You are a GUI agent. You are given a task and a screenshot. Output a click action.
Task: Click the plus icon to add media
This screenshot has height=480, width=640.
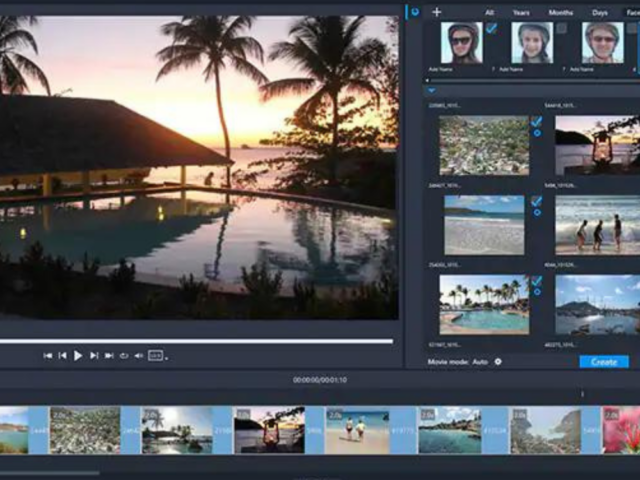click(436, 12)
